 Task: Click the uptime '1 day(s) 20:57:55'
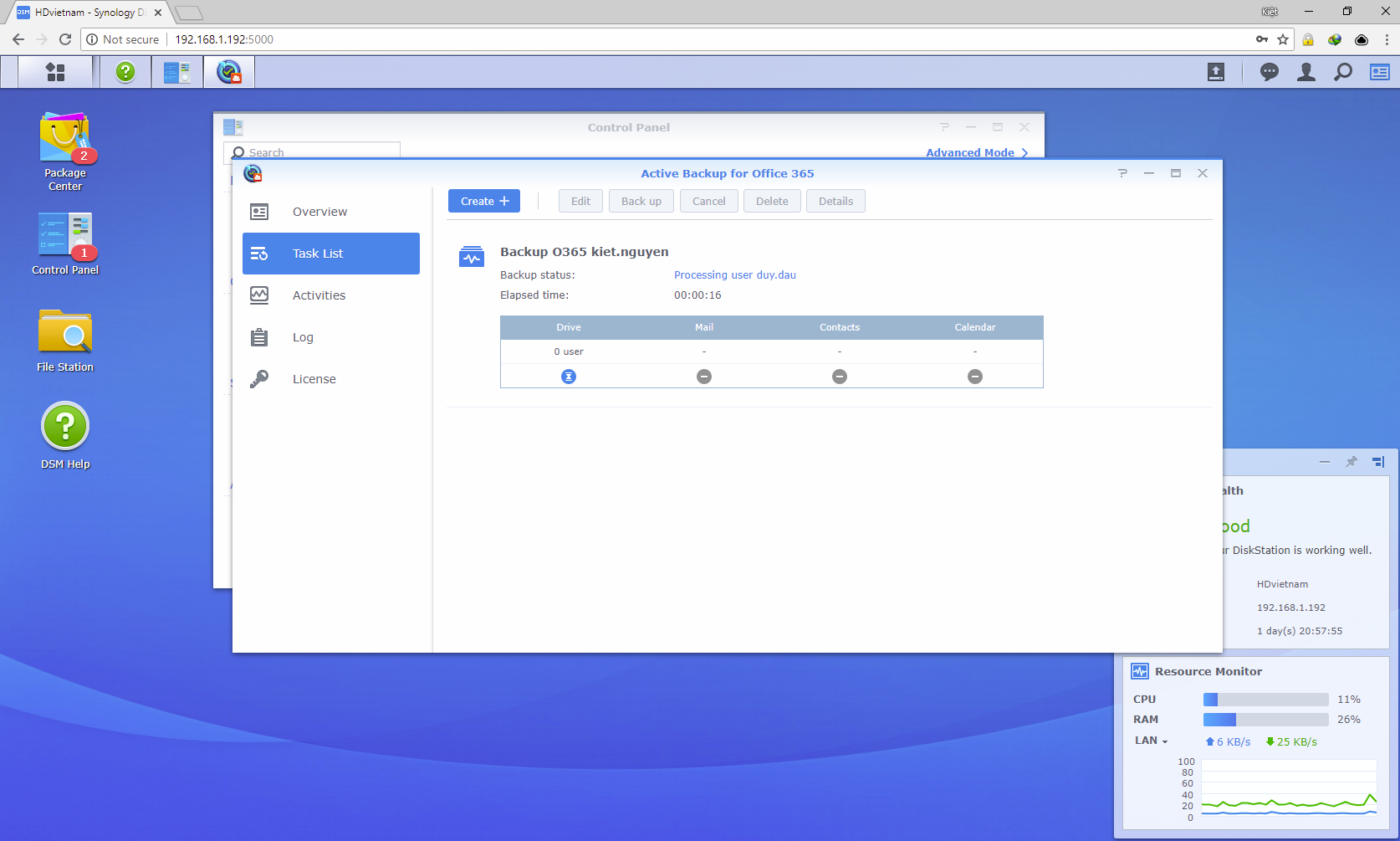pyautogui.click(x=1300, y=631)
